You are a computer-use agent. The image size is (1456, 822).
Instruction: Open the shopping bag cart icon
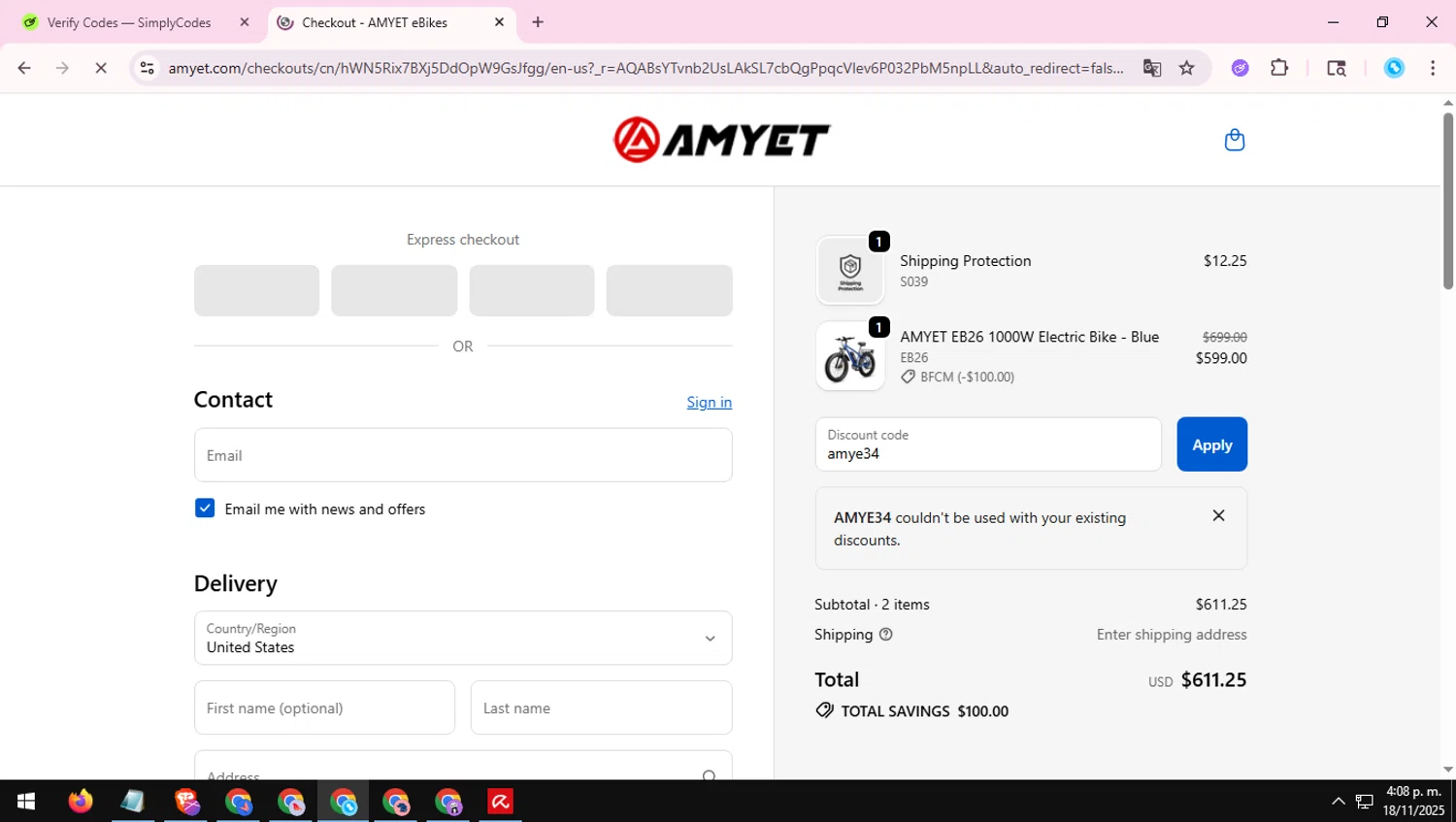(1235, 140)
